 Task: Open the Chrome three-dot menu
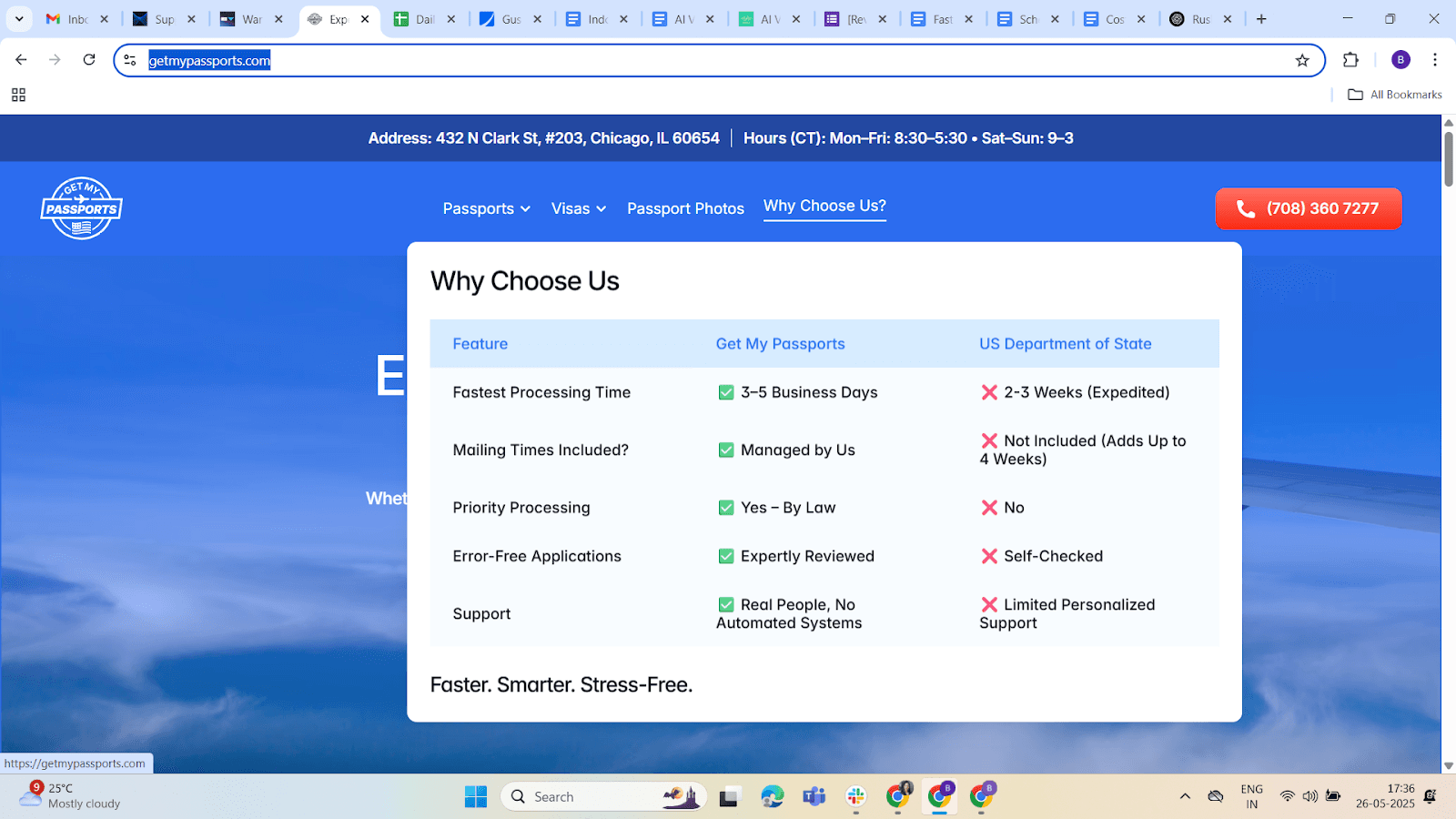point(1435,60)
